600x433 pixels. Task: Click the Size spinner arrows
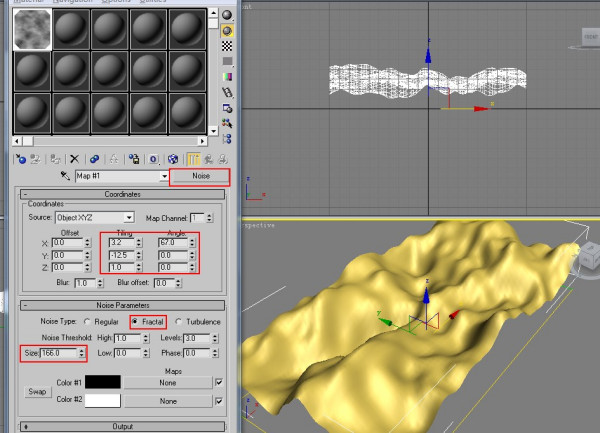point(82,353)
